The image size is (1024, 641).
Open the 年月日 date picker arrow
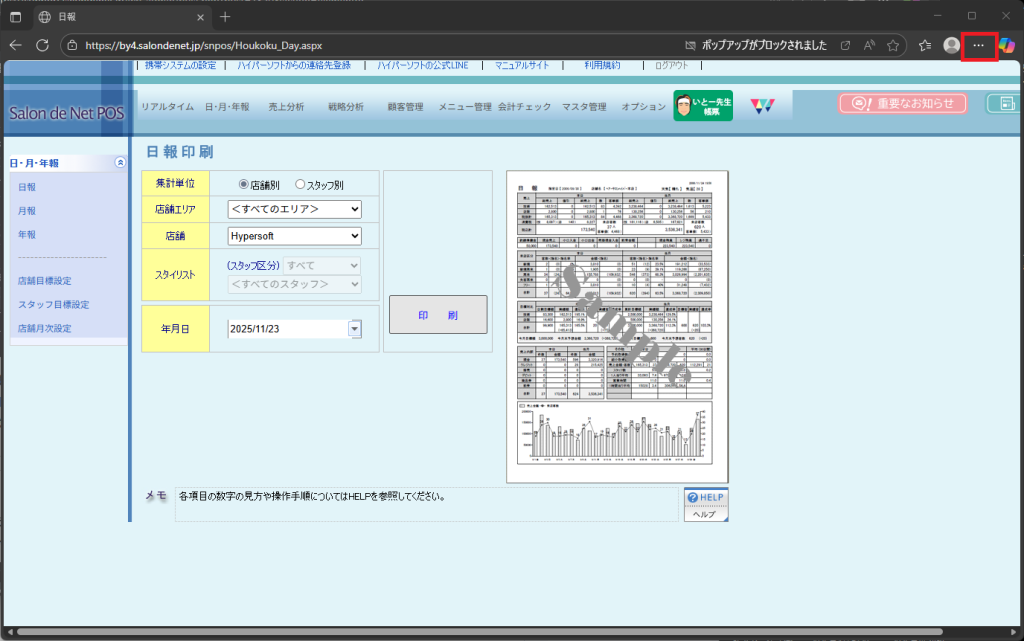tap(354, 328)
